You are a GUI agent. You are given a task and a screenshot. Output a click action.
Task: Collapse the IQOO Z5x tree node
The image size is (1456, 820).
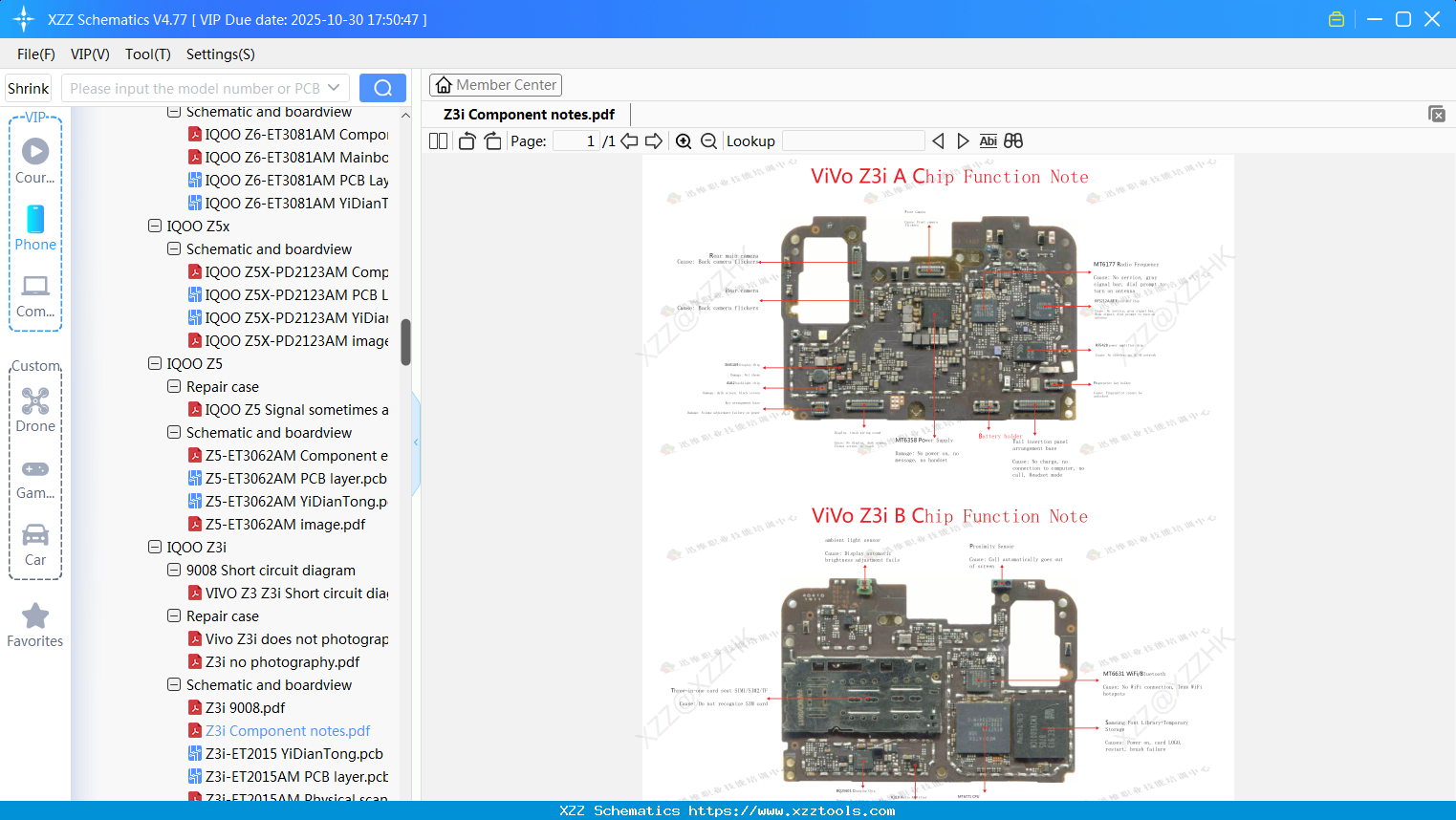tap(155, 226)
